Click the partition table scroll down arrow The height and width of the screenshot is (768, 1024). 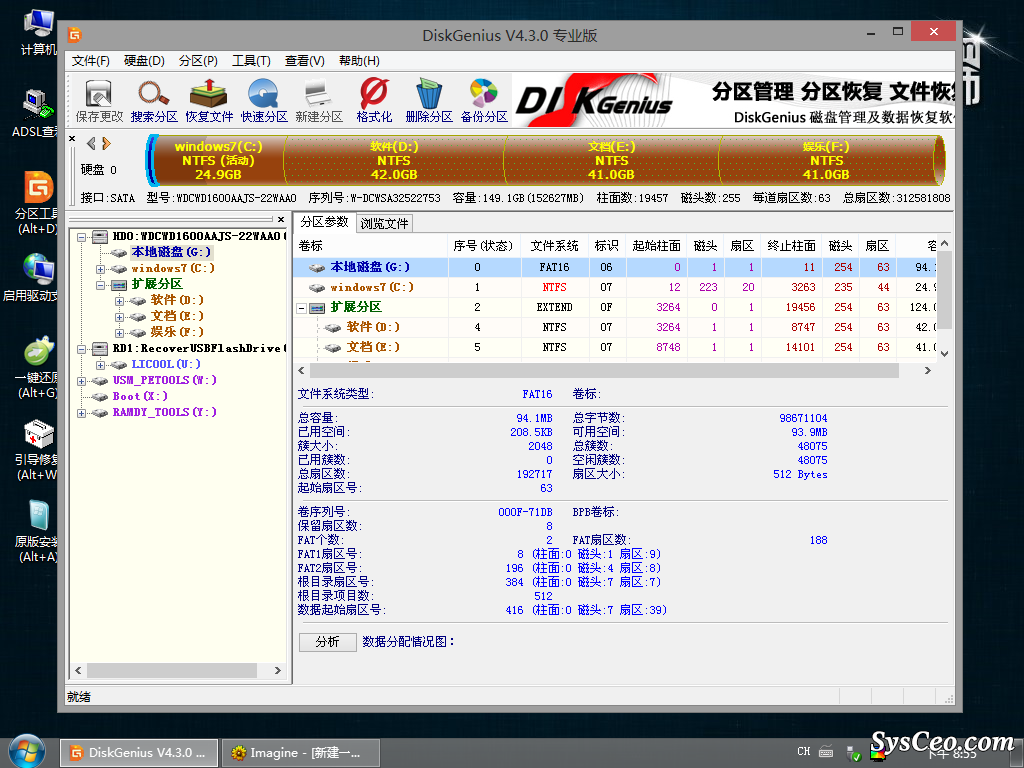point(944,353)
